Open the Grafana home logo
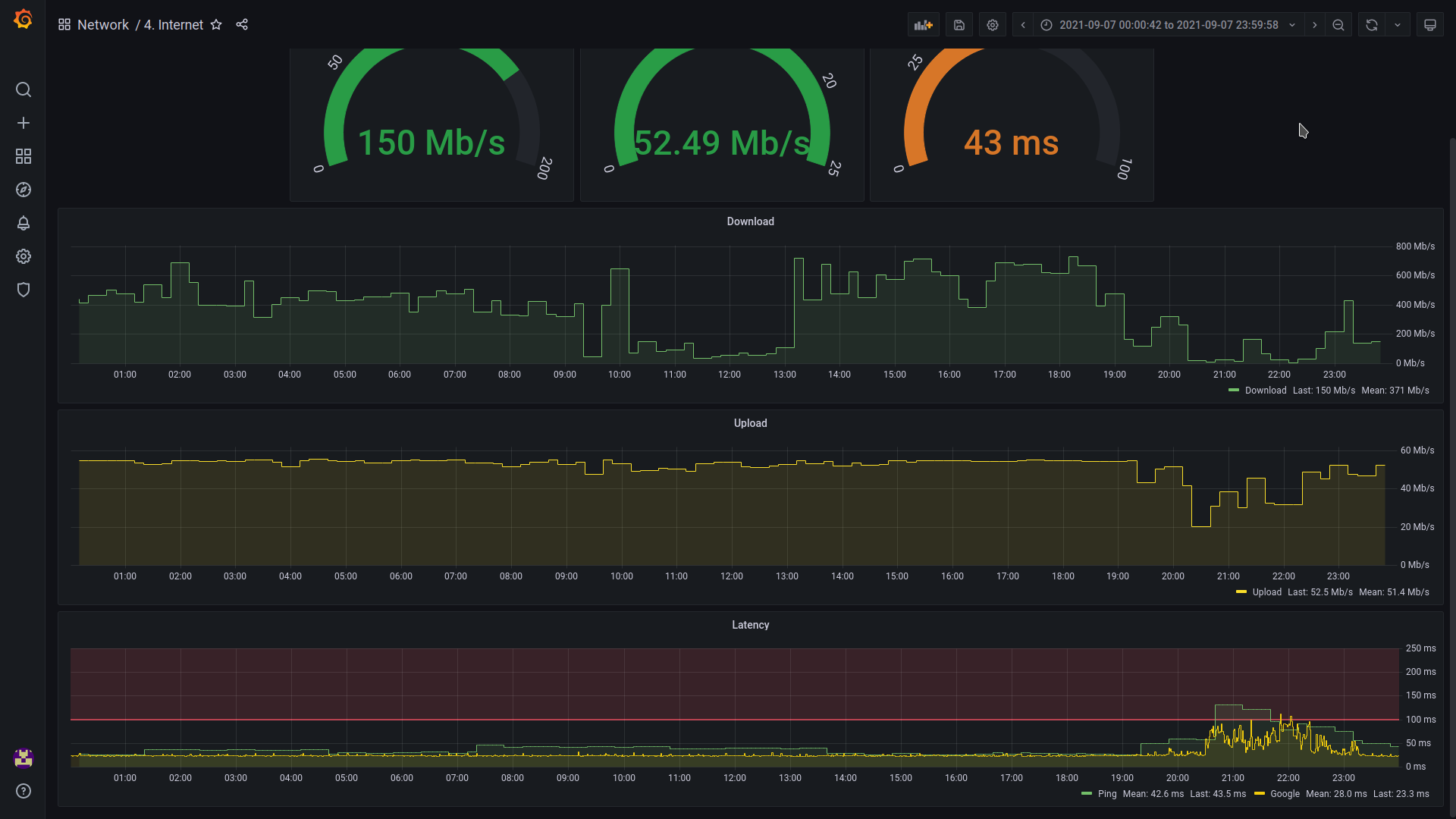Screen dimensions: 1456x819 pyautogui.click(x=24, y=20)
